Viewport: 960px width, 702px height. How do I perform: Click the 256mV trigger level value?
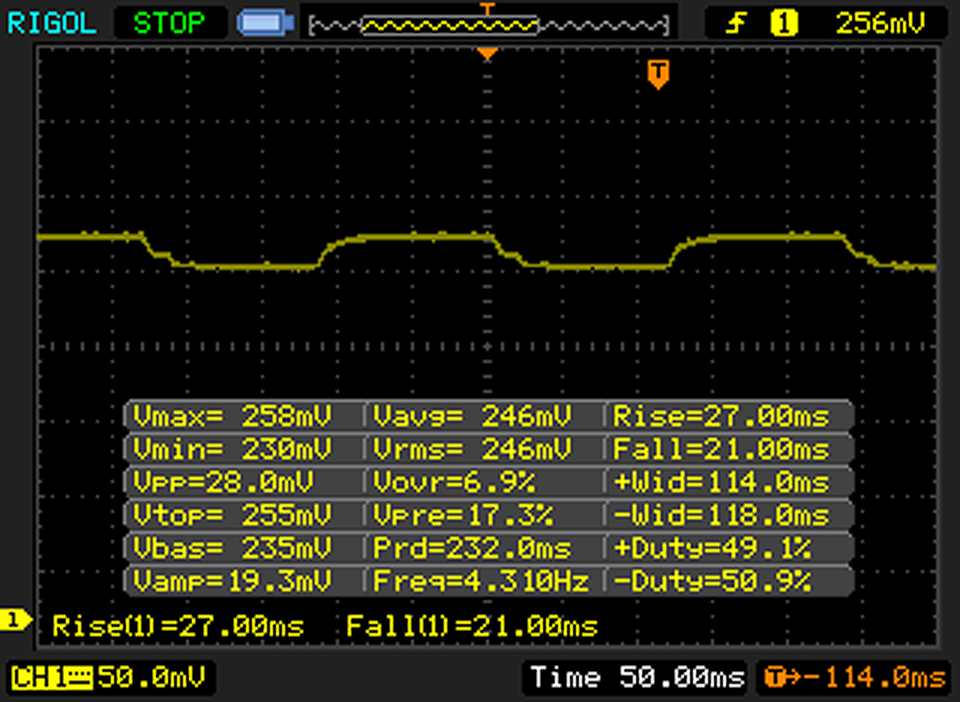(880, 23)
